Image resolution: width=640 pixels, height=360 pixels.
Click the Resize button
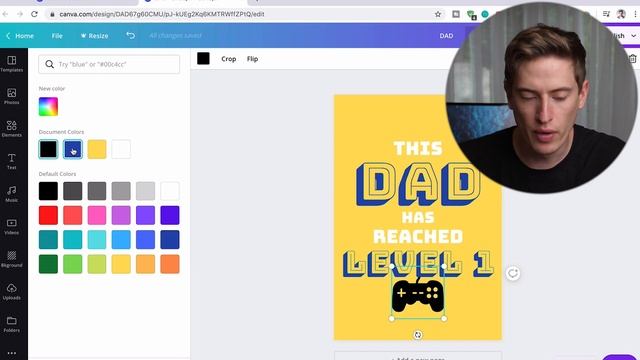[94, 36]
